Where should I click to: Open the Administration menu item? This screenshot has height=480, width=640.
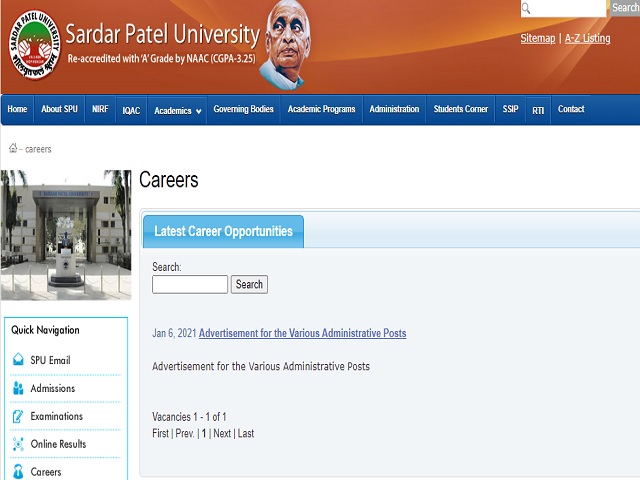coord(394,109)
